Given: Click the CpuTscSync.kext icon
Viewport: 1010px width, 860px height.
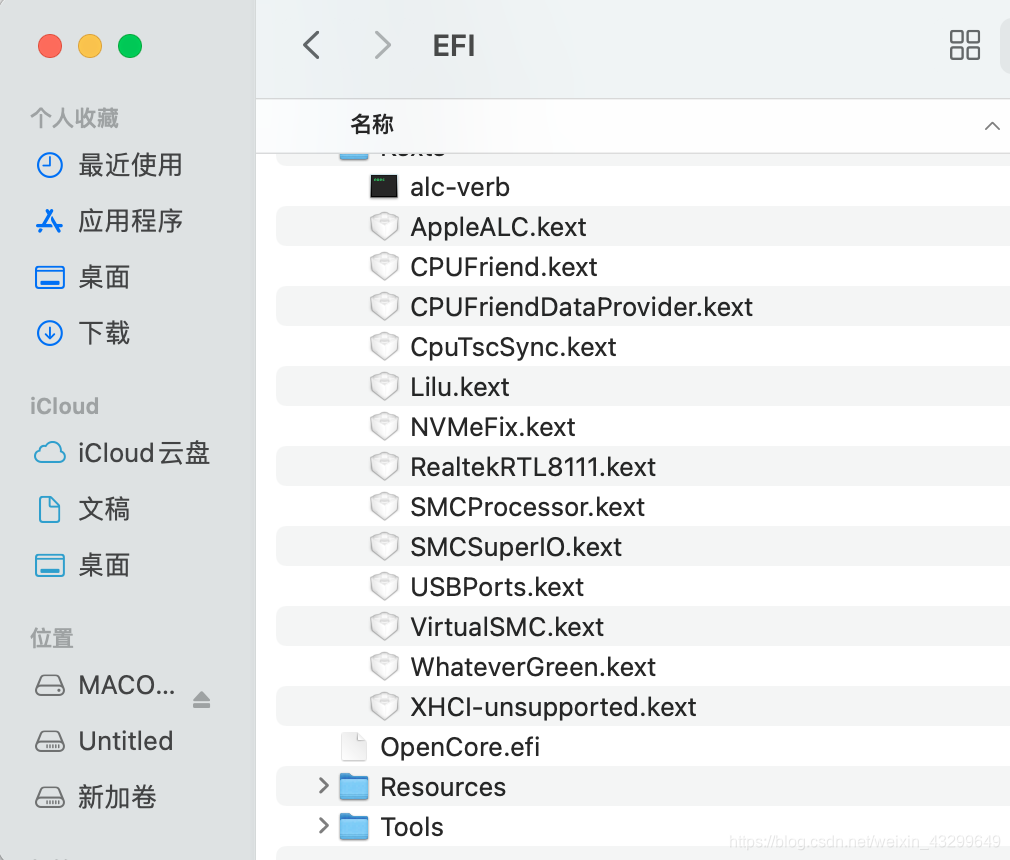Looking at the screenshot, I should point(384,347).
